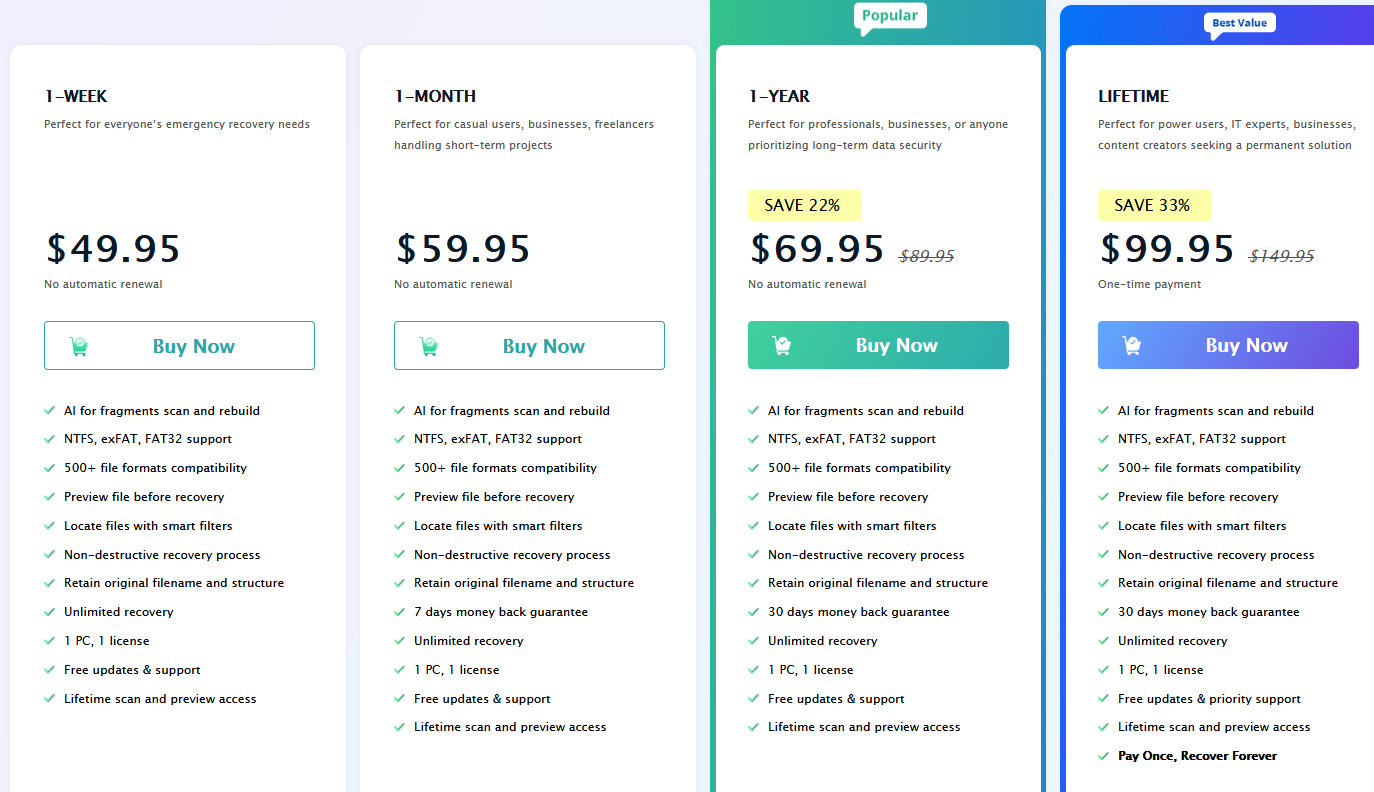1374x792 pixels.
Task: Click the crossed-out $149.95 price
Action: (x=1282, y=256)
